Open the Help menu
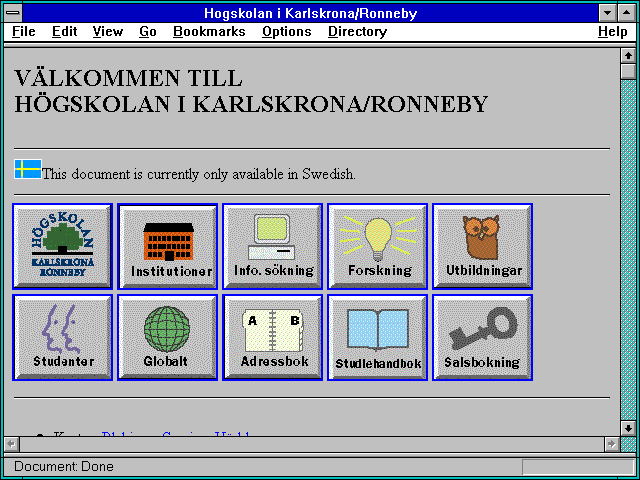The height and width of the screenshot is (480, 640). click(613, 32)
